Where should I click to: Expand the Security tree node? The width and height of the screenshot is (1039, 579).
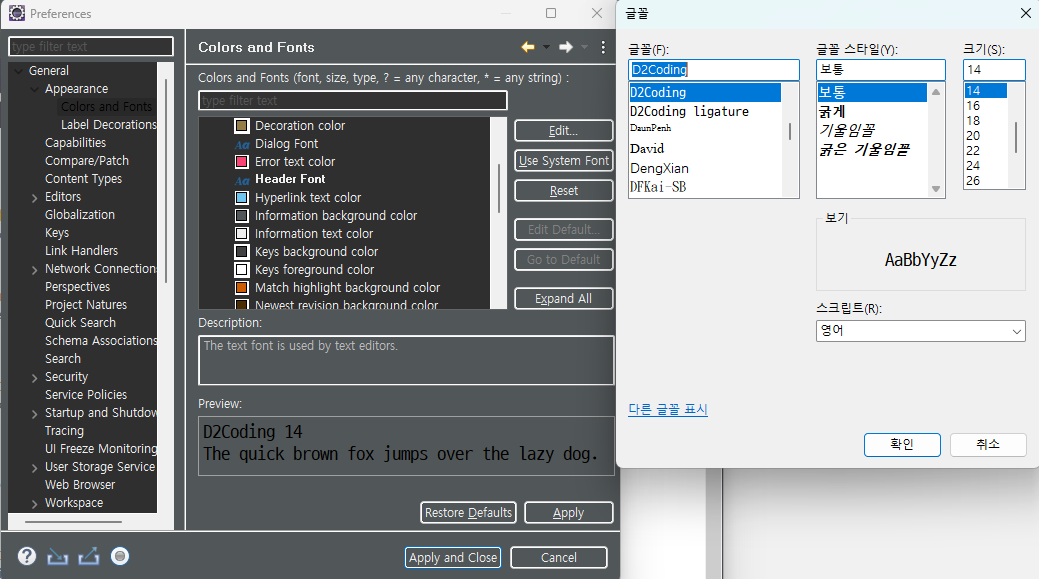[34, 378]
